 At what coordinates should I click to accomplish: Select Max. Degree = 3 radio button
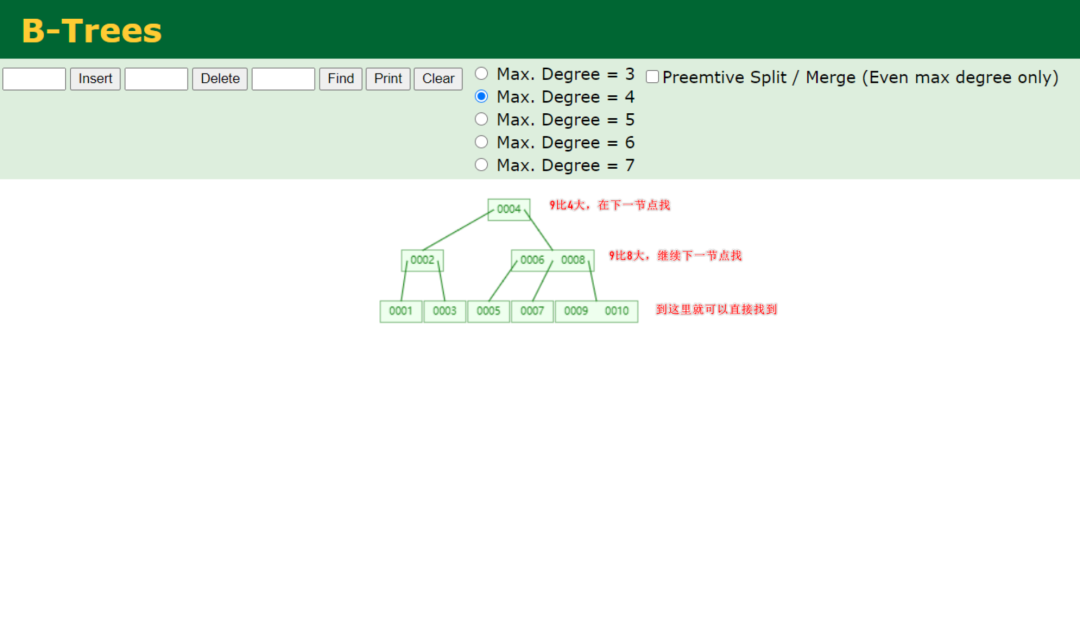(481, 73)
